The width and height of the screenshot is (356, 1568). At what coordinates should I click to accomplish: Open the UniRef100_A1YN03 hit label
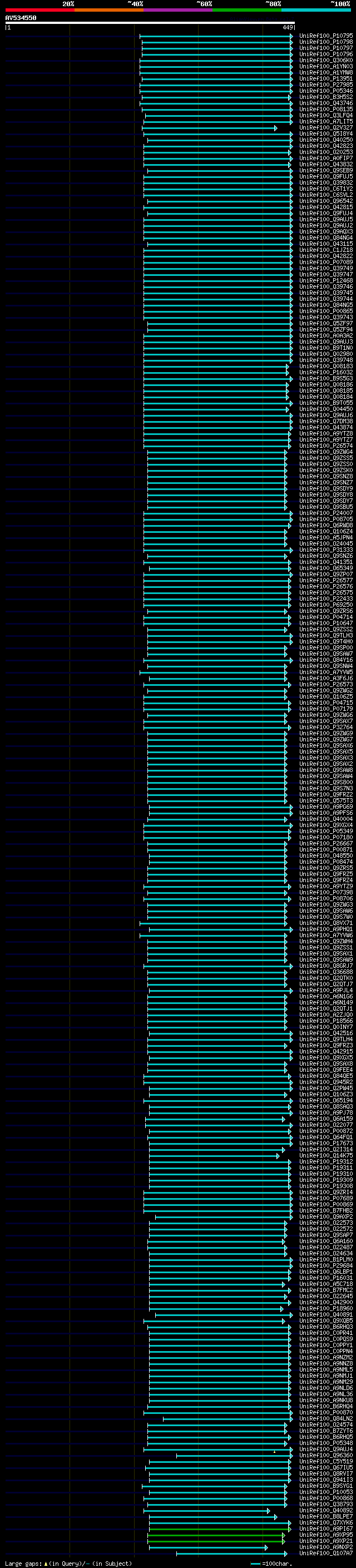click(x=326, y=67)
